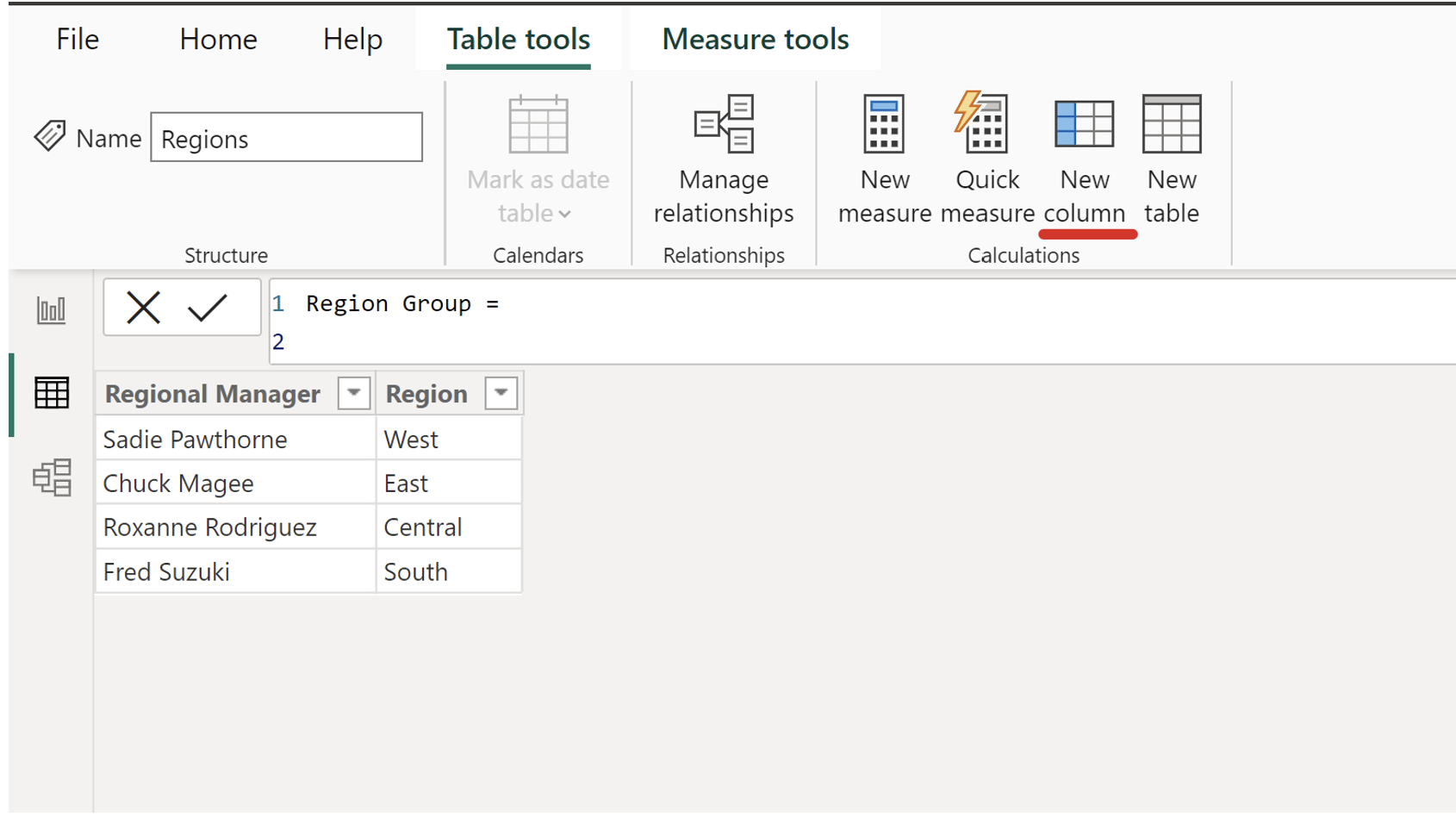This screenshot has width=1456, height=817.
Task: Switch to the Table tools ribbon tab
Action: tap(518, 39)
